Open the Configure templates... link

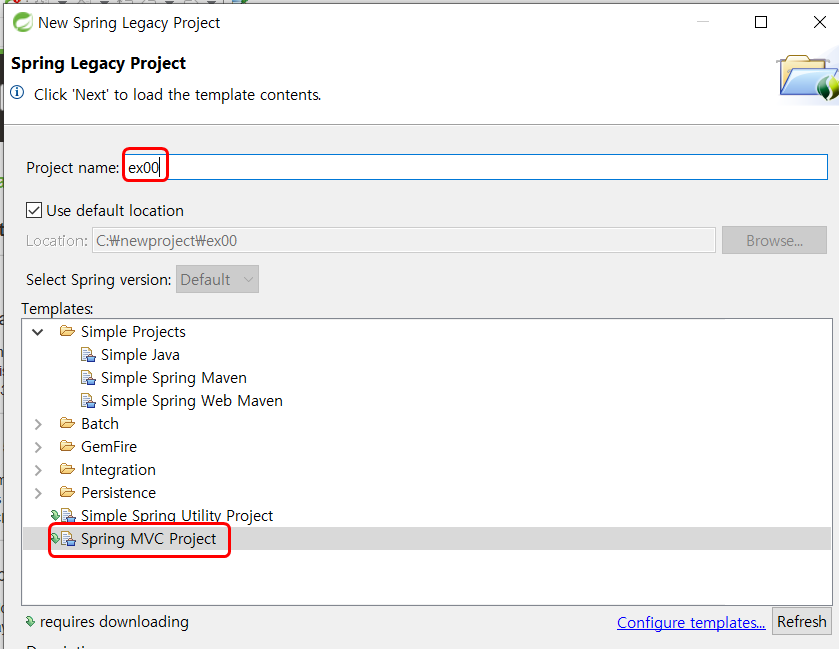point(691,623)
